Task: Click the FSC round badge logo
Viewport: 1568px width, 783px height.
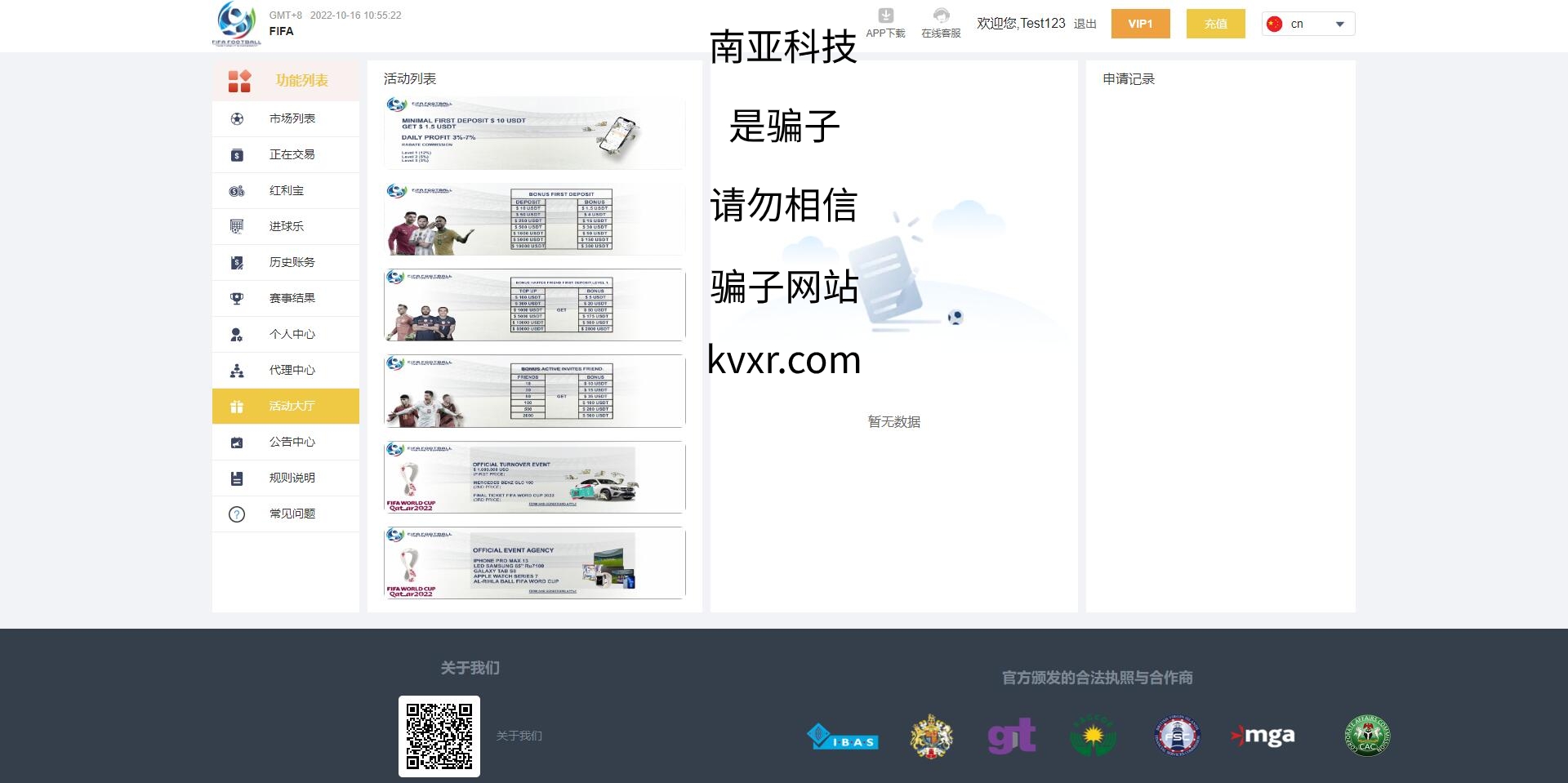Action: pos(1177,736)
